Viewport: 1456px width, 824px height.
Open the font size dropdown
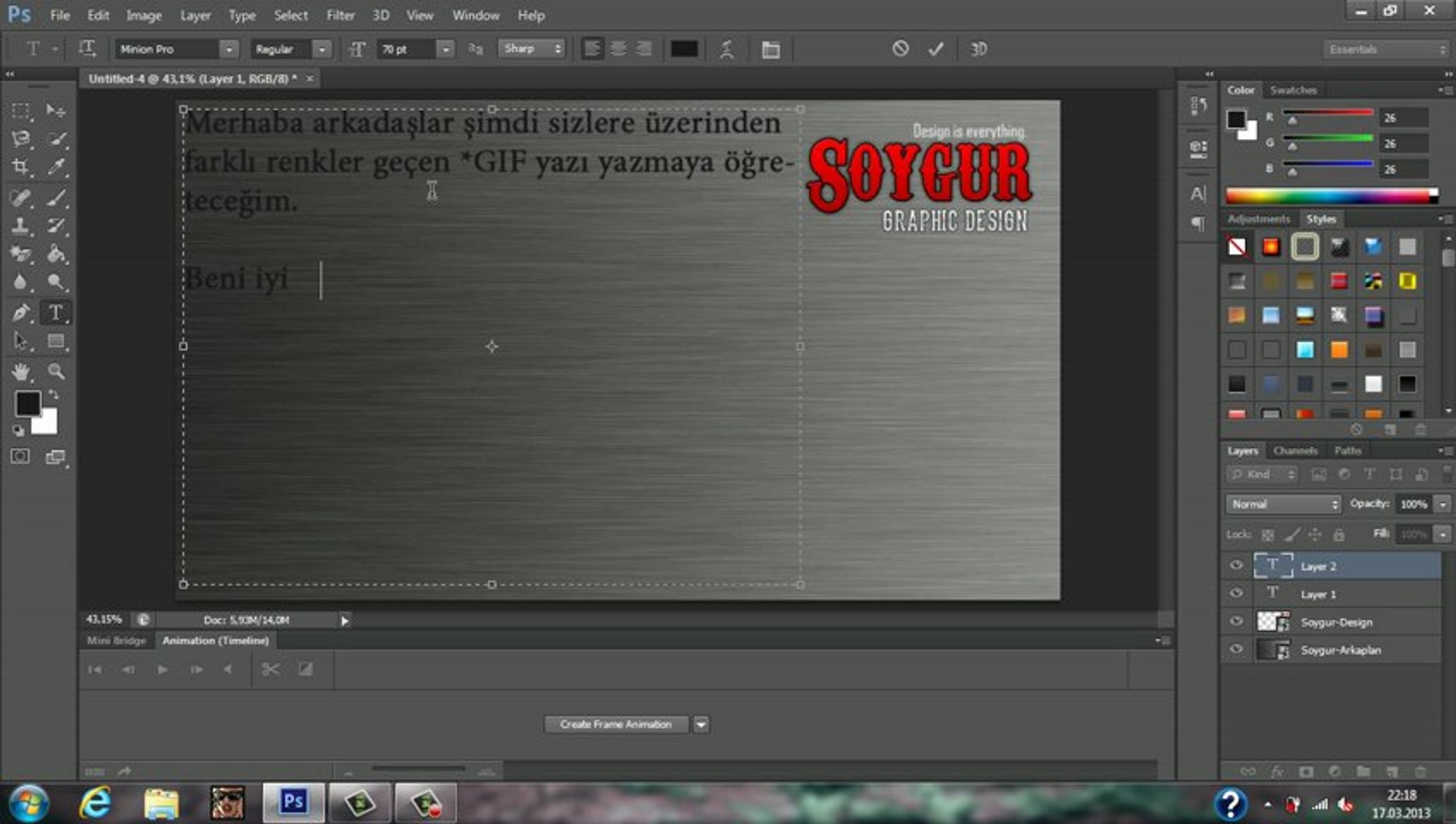[446, 50]
